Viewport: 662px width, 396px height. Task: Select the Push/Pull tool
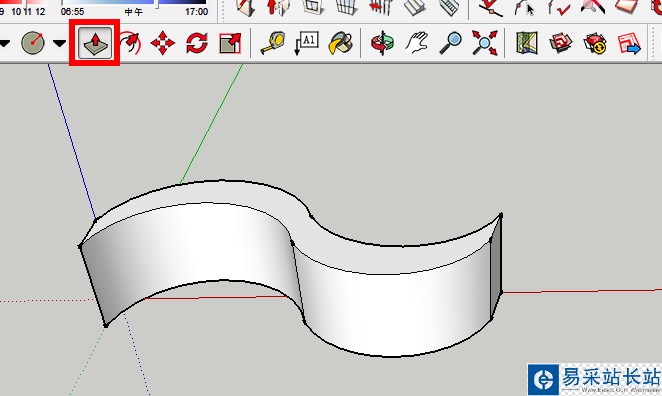[95, 43]
